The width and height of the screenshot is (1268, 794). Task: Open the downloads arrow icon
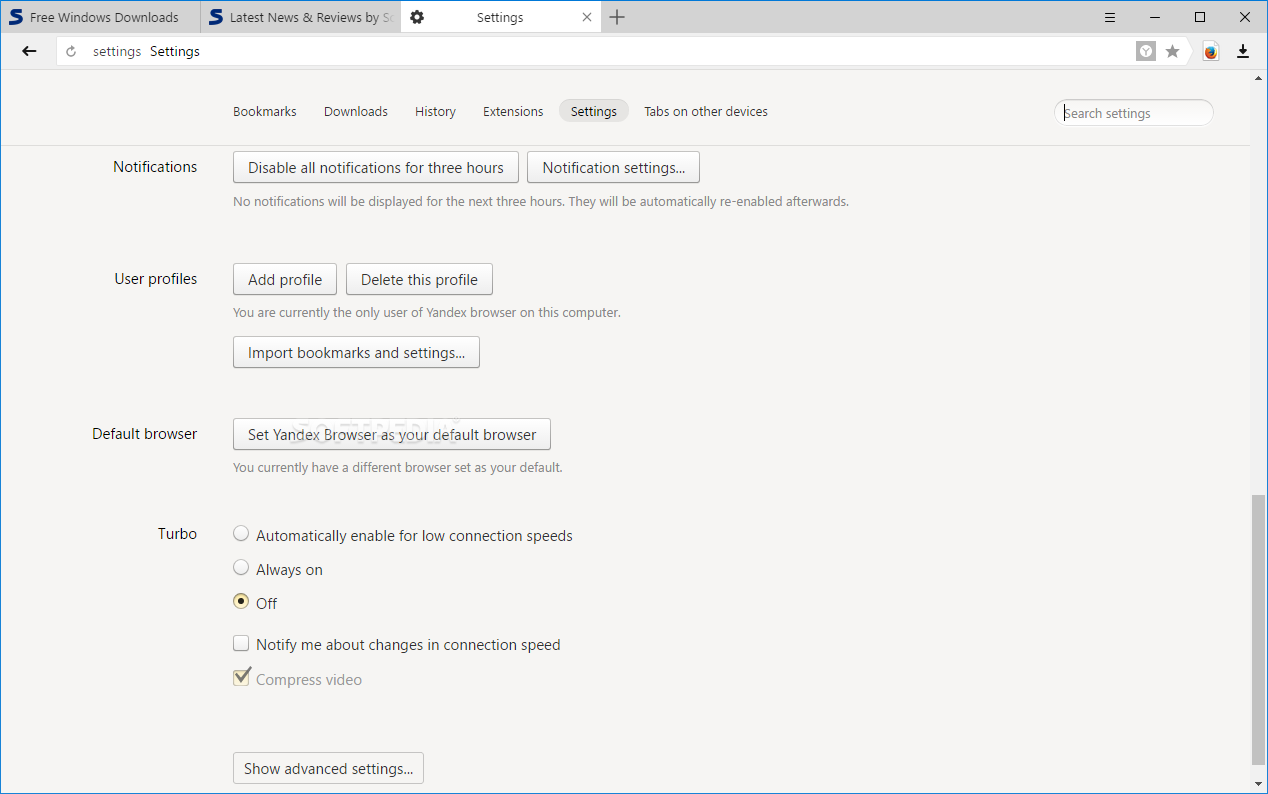(x=1243, y=51)
